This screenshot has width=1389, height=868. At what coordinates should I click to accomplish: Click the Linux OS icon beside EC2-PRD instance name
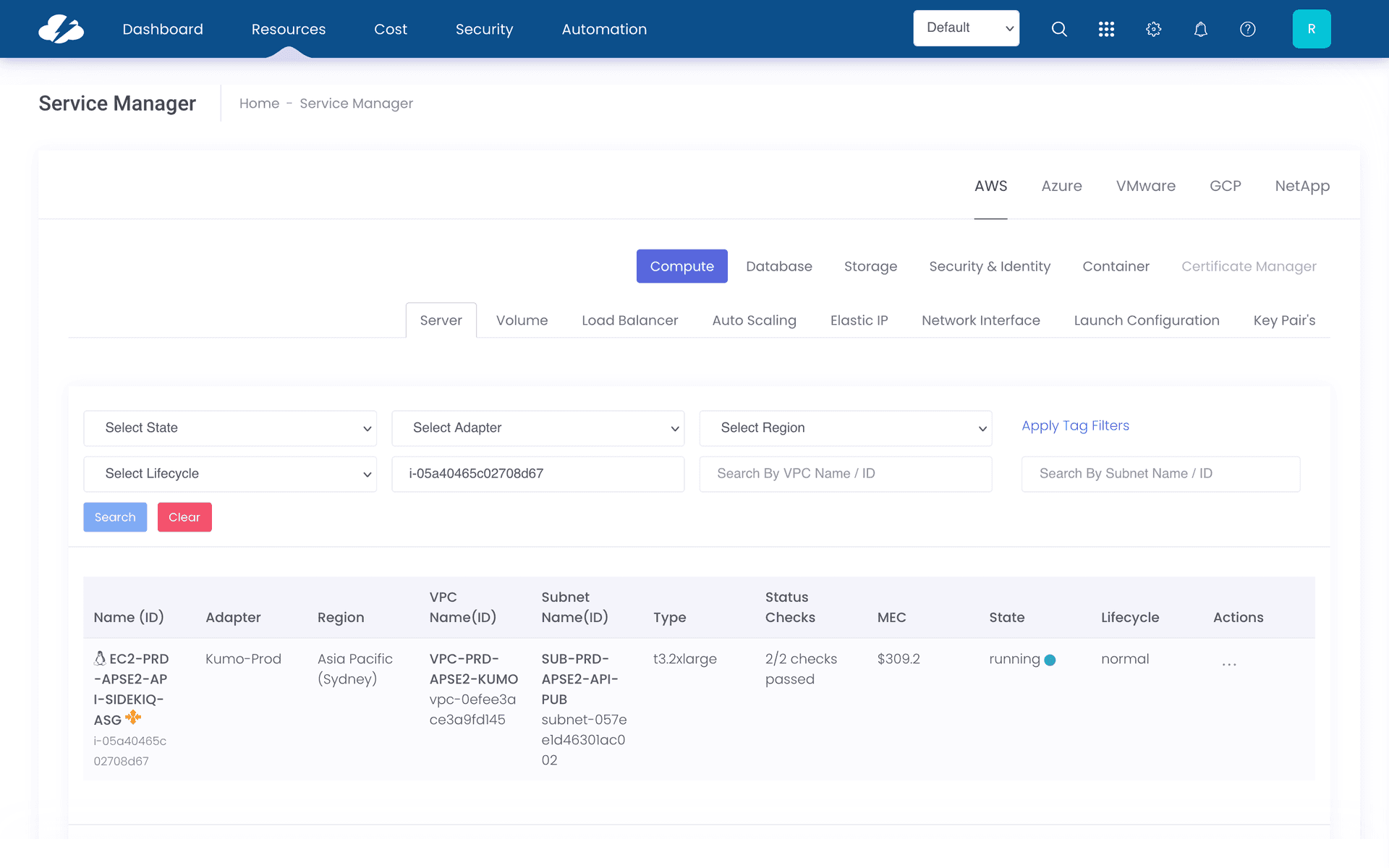tap(100, 658)
